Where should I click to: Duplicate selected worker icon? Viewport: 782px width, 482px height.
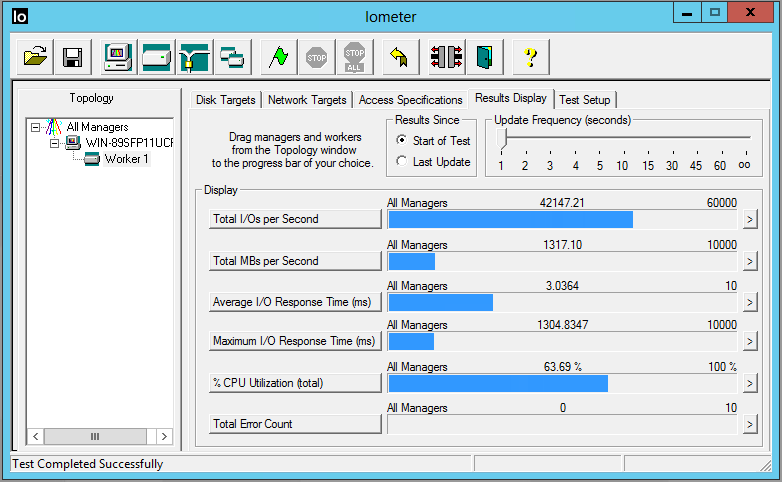(232, 57)
